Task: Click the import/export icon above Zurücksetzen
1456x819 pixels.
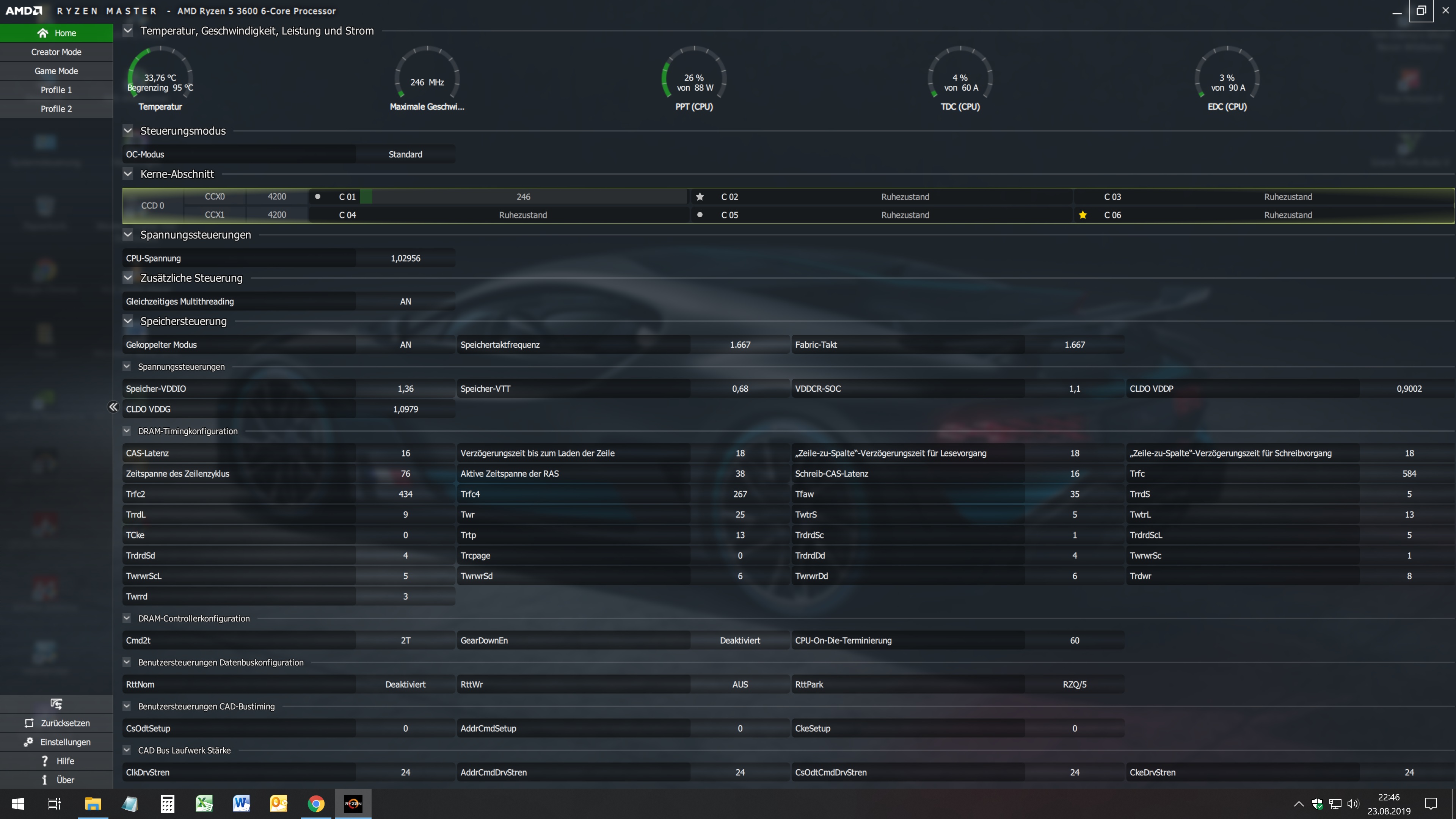Action: click(x=56, y=704)
